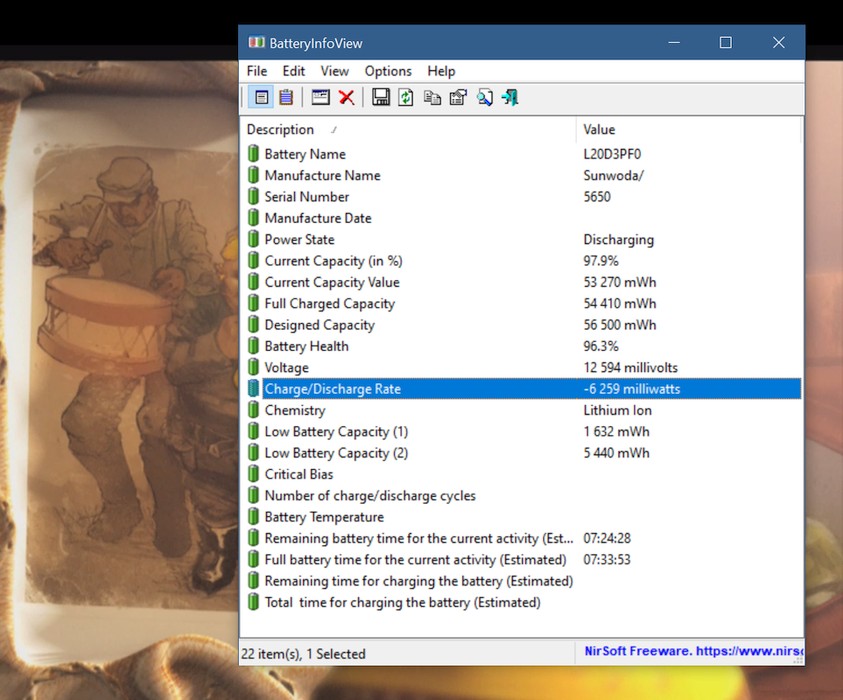Select the Current Capacity (in %) row

pyautogui.click(x=523, y=261)
